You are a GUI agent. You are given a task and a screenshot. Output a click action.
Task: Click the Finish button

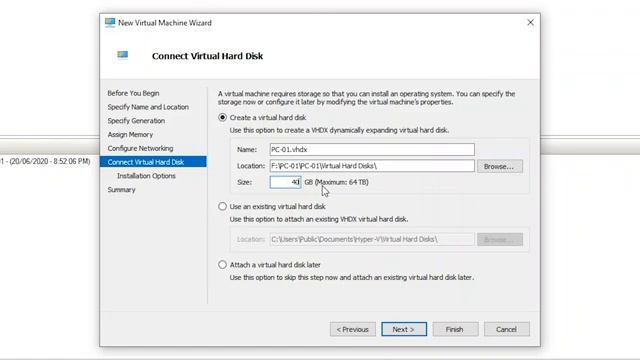point(455,329)
